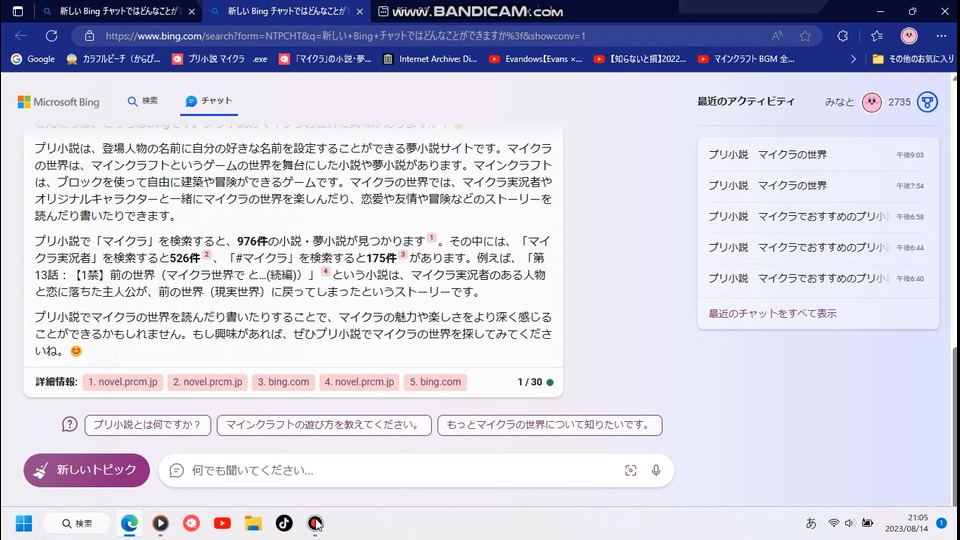
Task: Open recent chat from 午後7:54
Action: (x=817, y=186)
